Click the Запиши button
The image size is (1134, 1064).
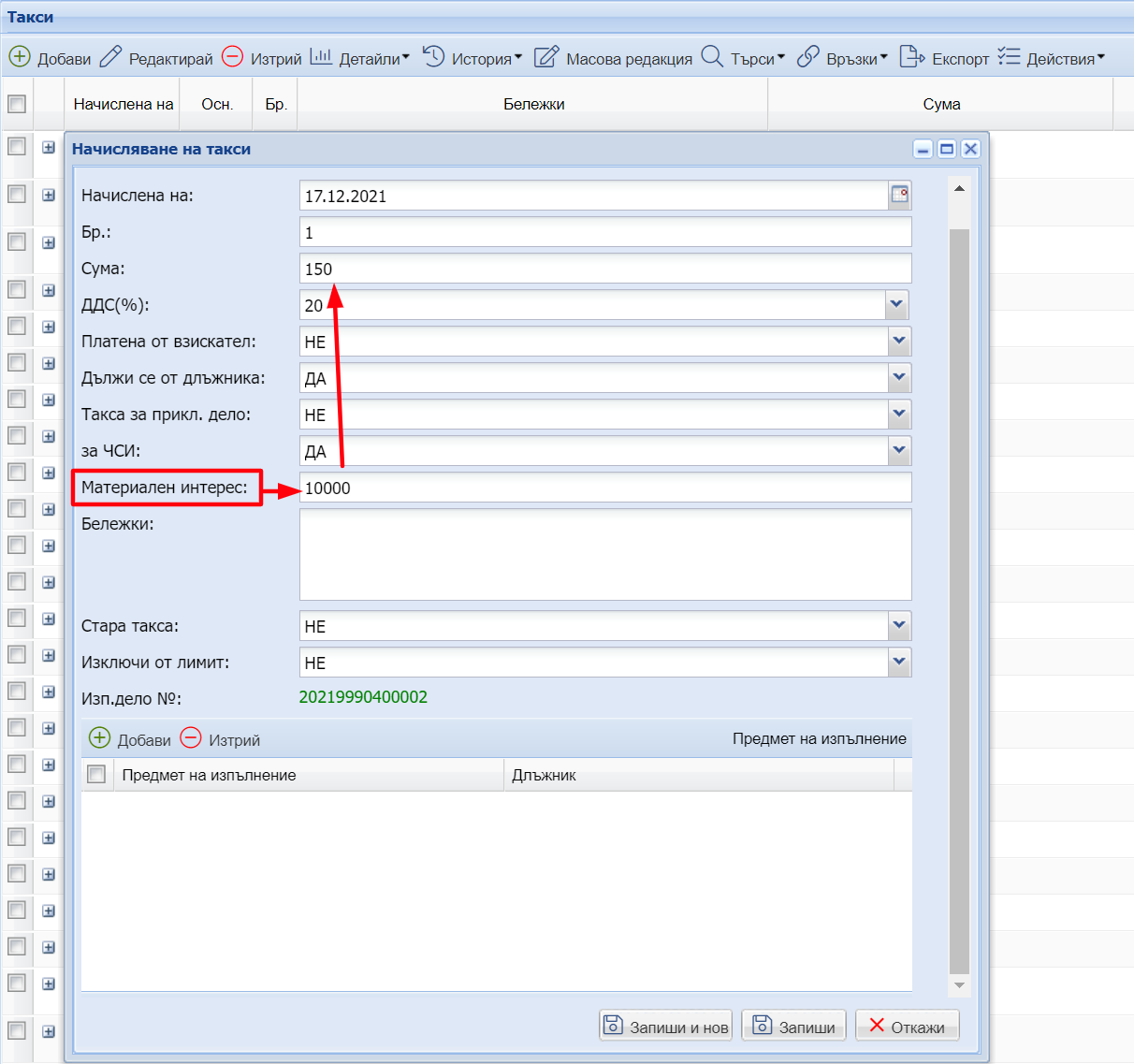793,1026
